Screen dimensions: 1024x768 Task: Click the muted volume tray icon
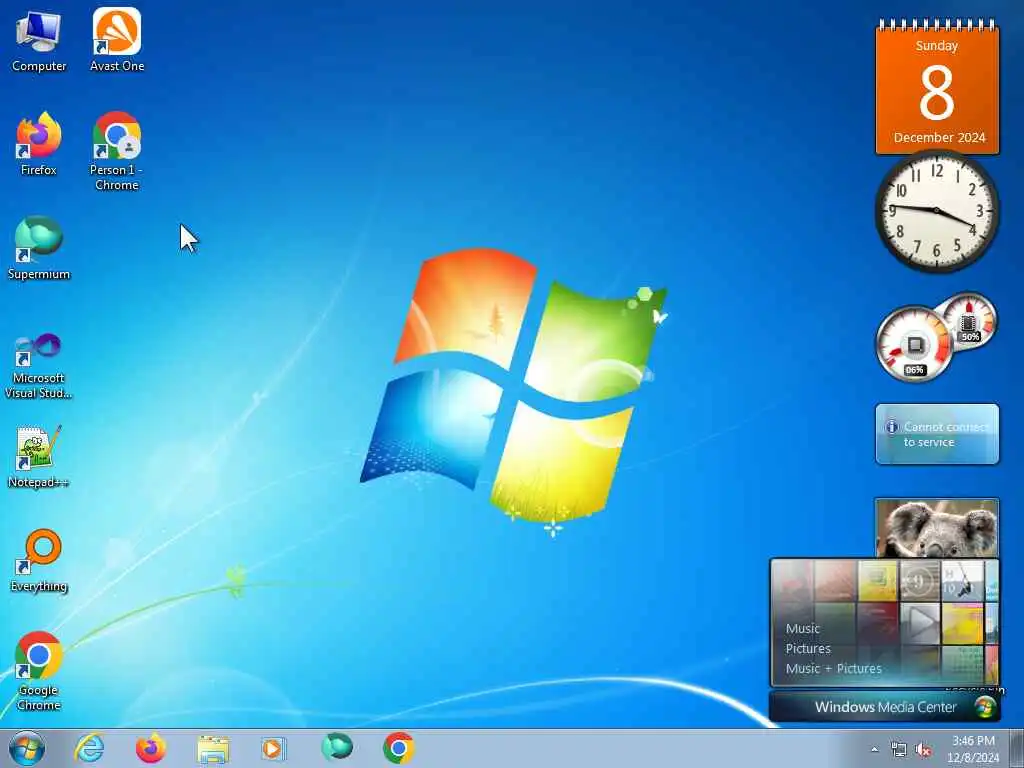(x=923, y=750)
